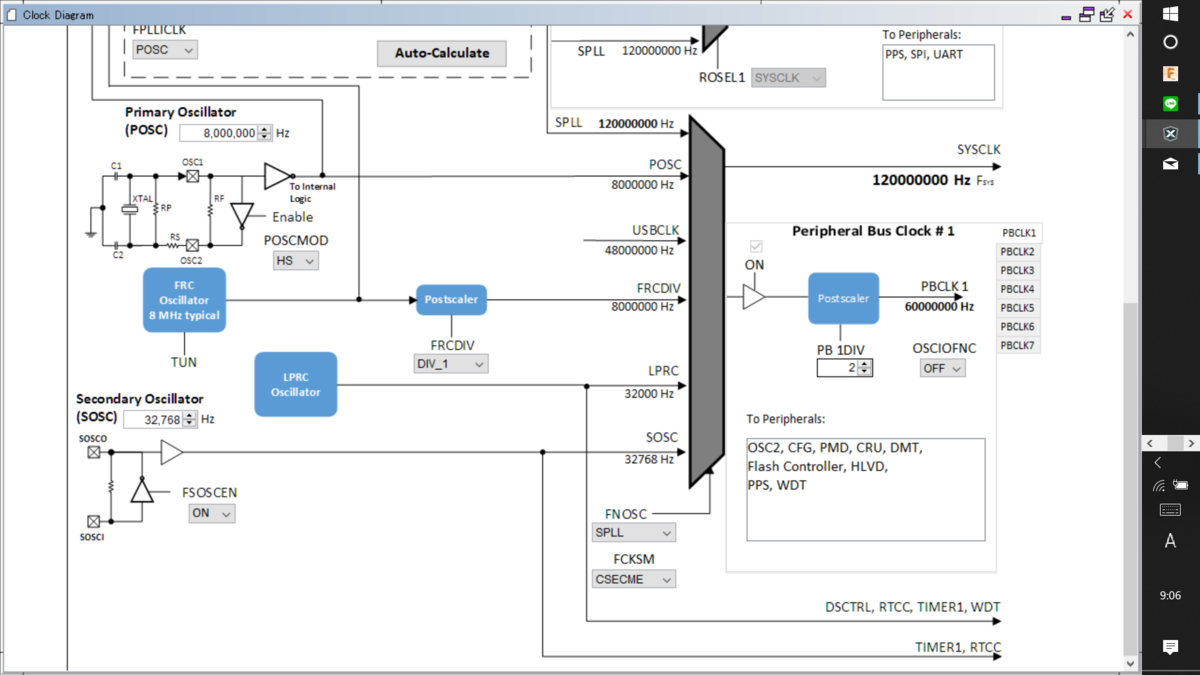
Task: Click the TUN label under FRC Oscillator
Action: (x=184, y=362)
